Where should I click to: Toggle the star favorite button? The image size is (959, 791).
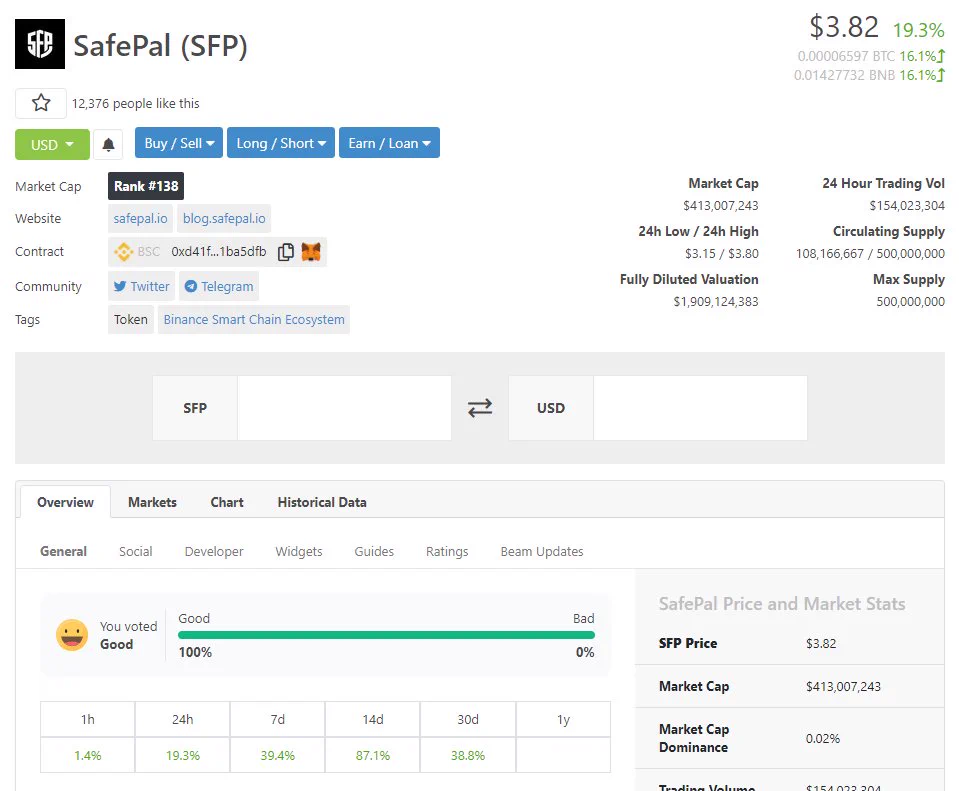point(41,103)
